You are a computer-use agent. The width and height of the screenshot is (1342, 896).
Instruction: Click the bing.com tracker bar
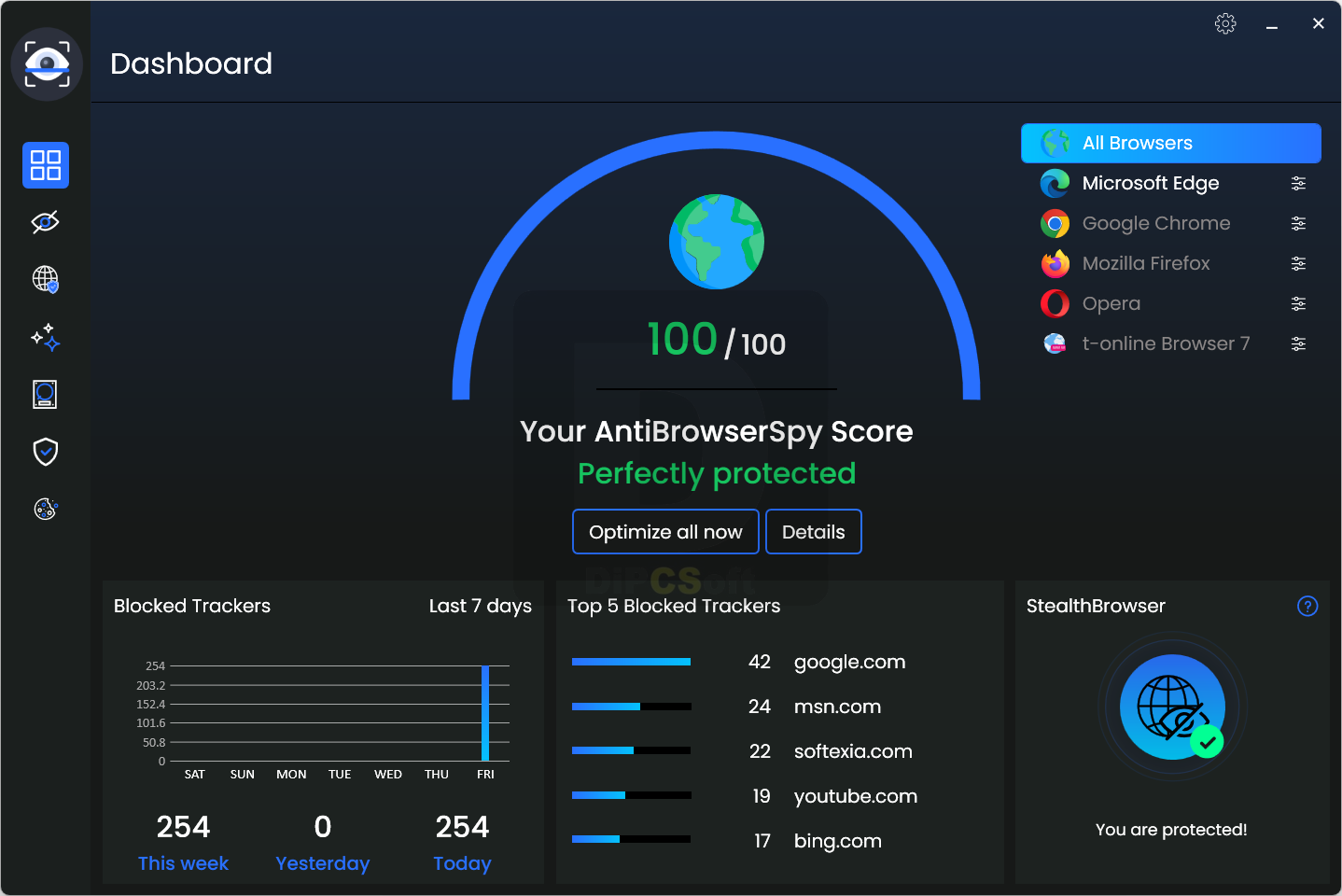[631, 839]
